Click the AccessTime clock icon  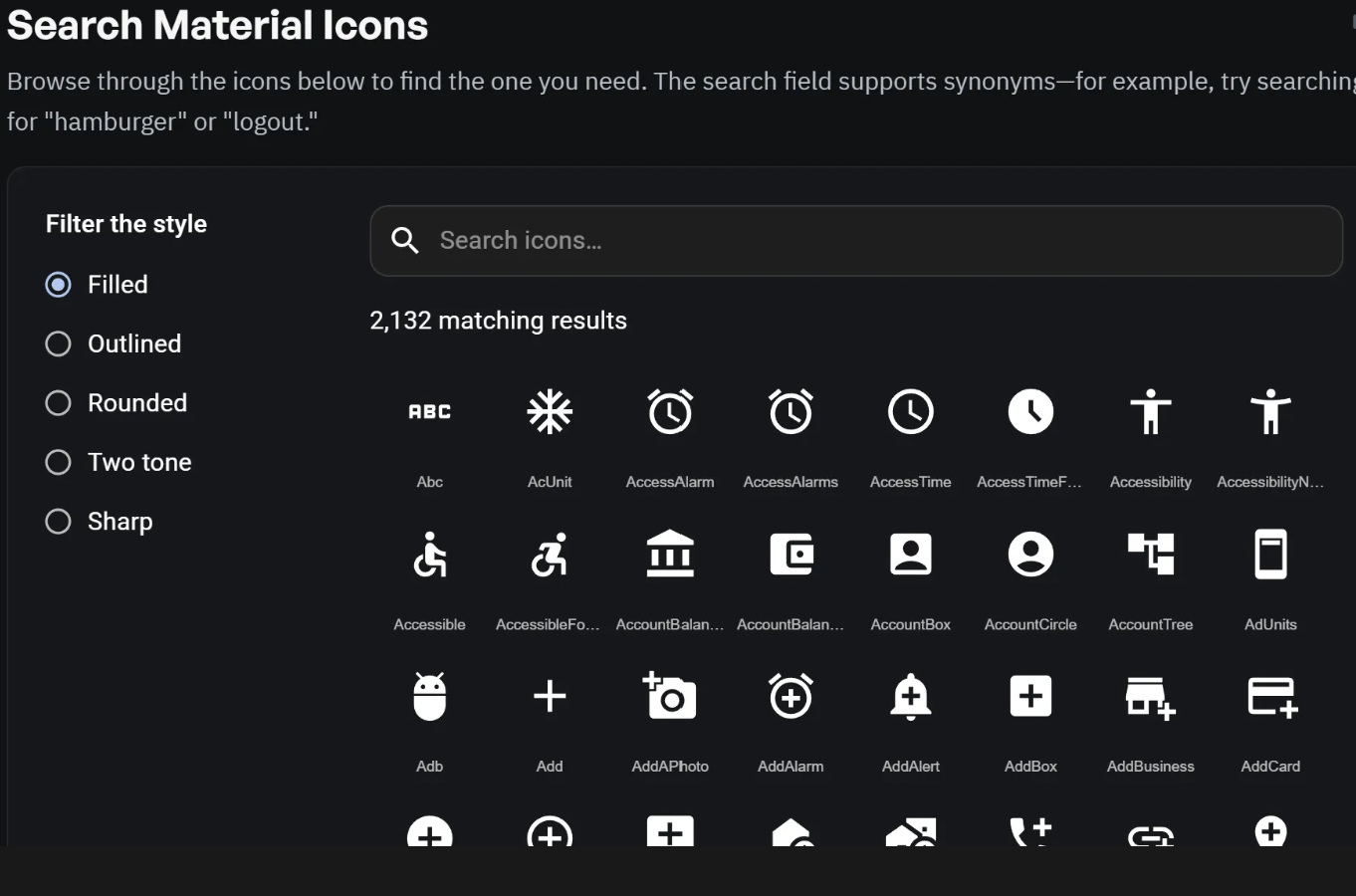tap(911, 412)
